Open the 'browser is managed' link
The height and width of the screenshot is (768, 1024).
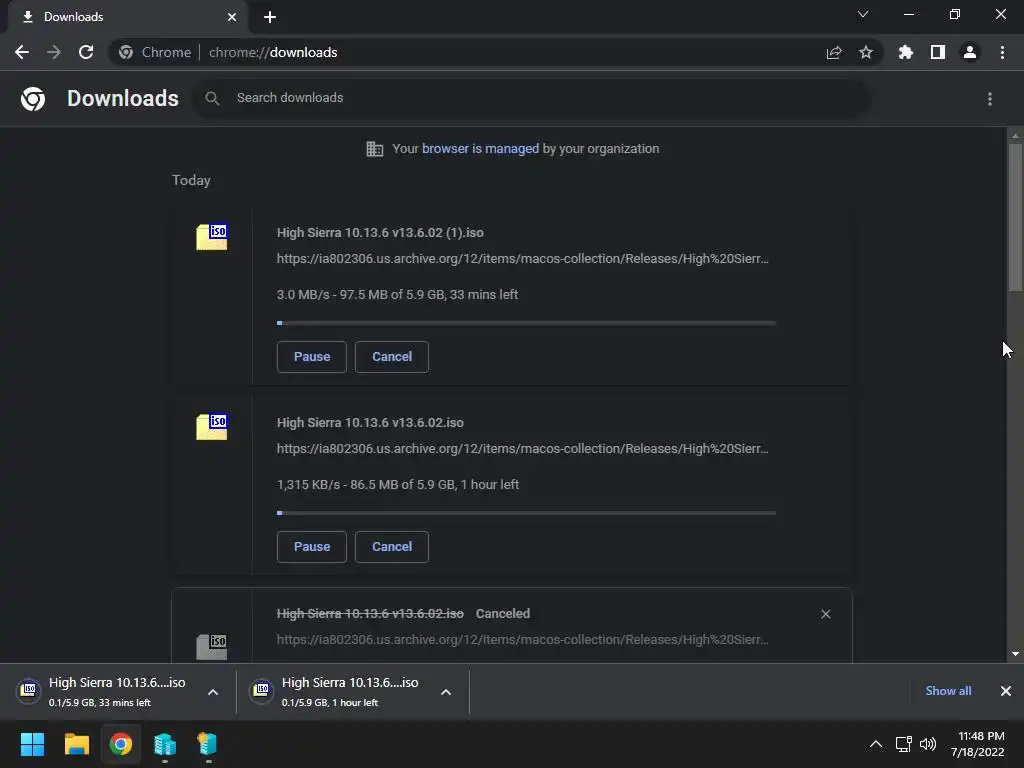point(481,148)
